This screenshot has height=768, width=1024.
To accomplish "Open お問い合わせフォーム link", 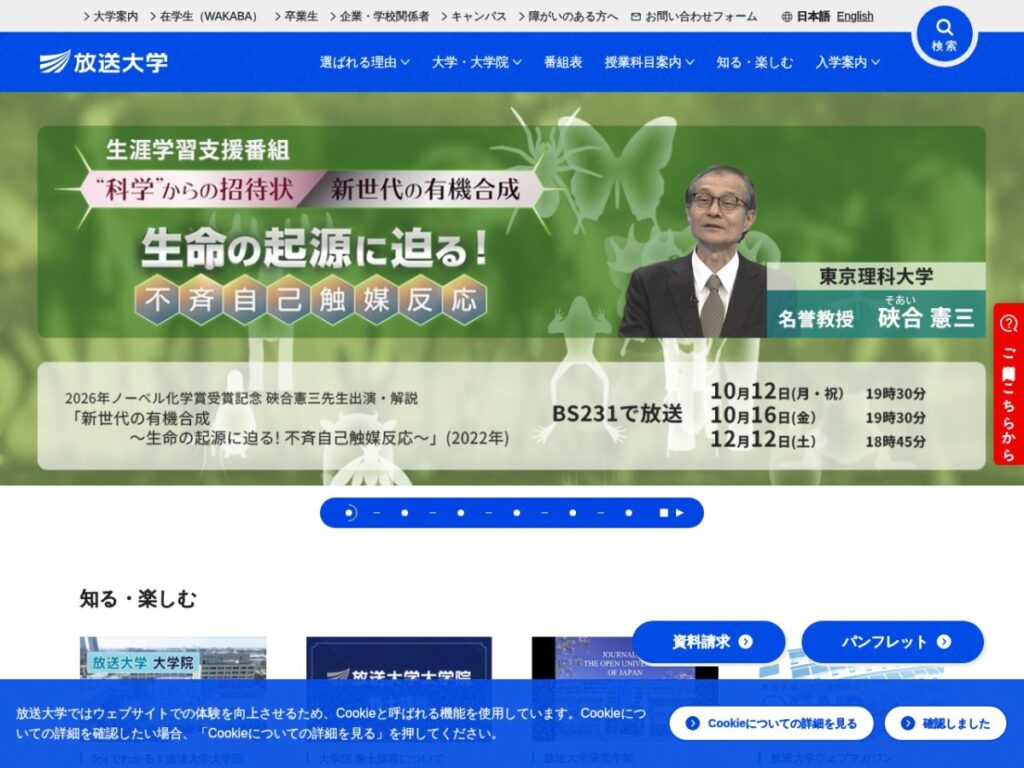I will coord(694,17).
